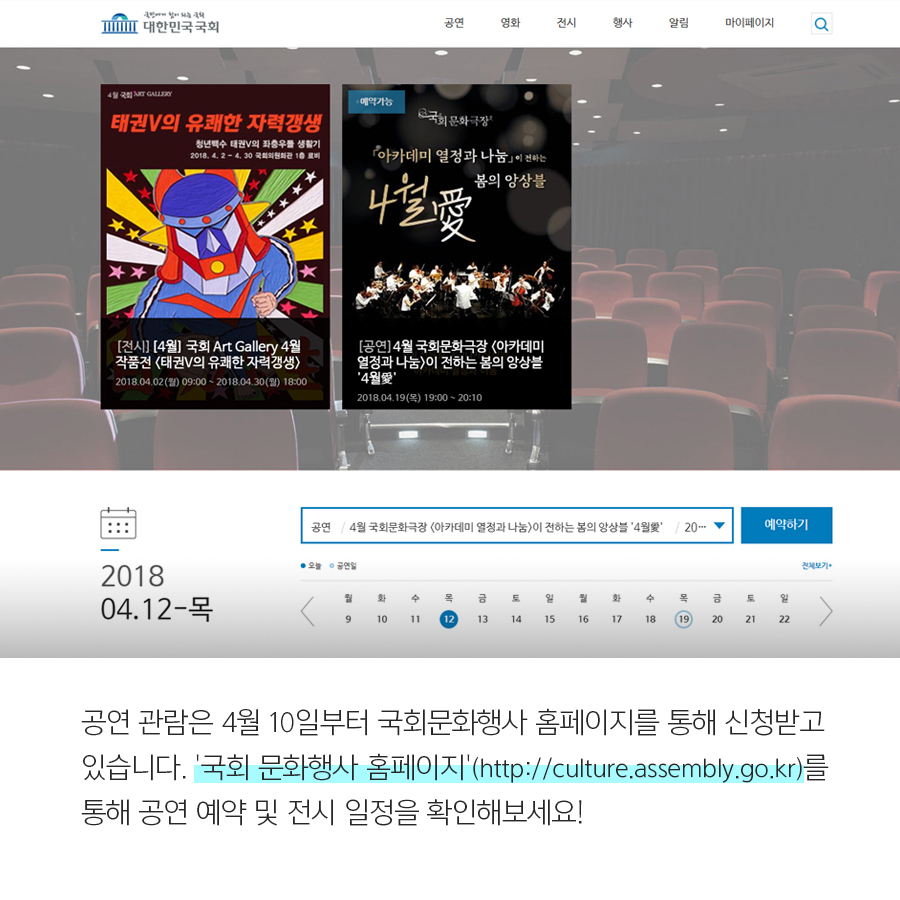900x900 pixels.
Task: Select date 9 (월) in calendar
Action: point(348,619)
